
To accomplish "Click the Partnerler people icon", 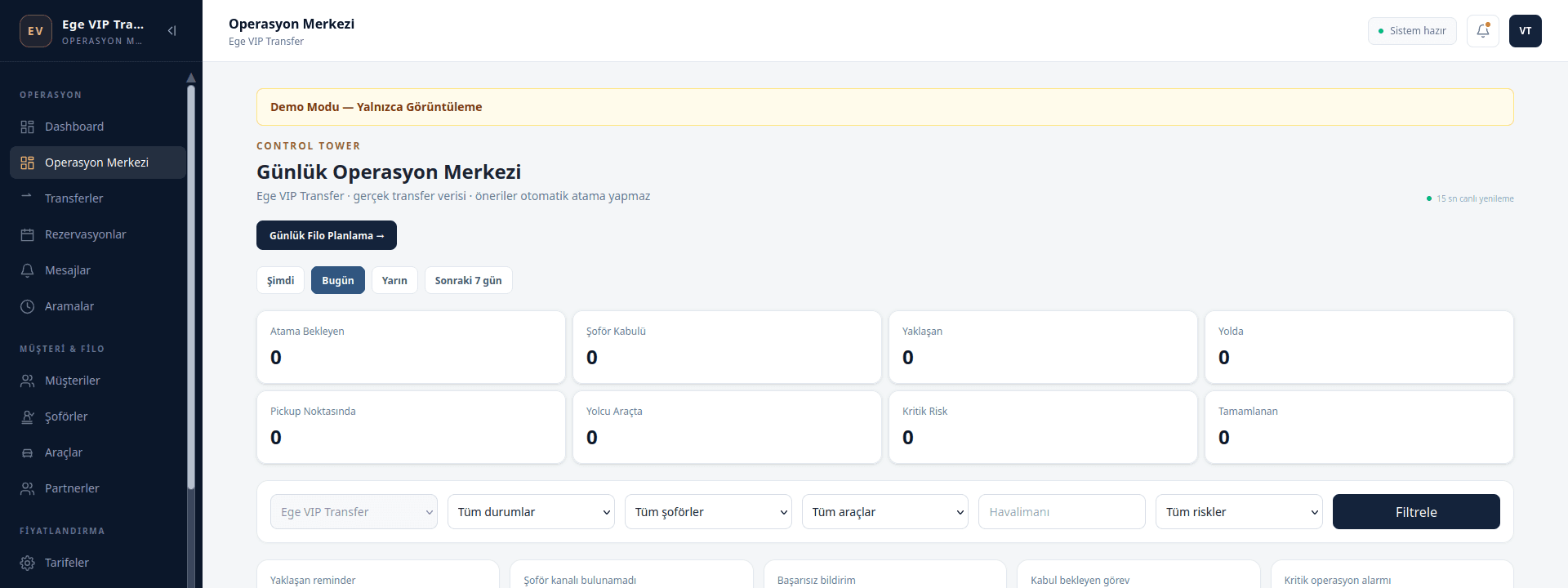I will point(28,488).
